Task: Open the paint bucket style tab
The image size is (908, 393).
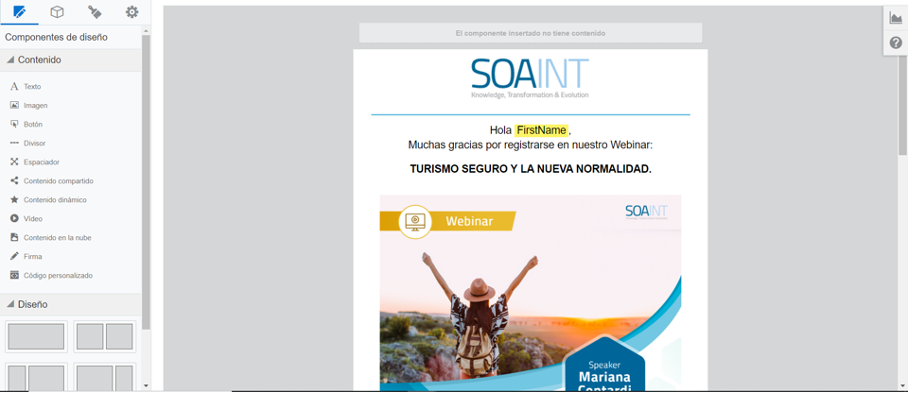Action: pyautogui.click(x=94, y=12)
